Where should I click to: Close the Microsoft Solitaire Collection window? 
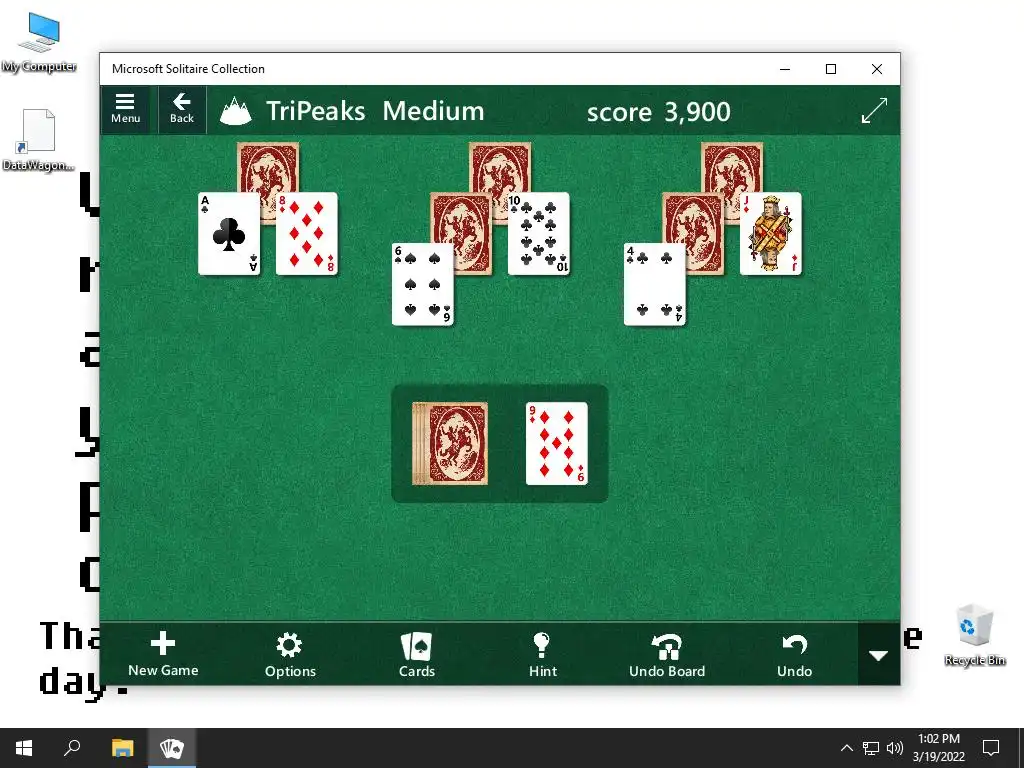(x=877, y=69)
